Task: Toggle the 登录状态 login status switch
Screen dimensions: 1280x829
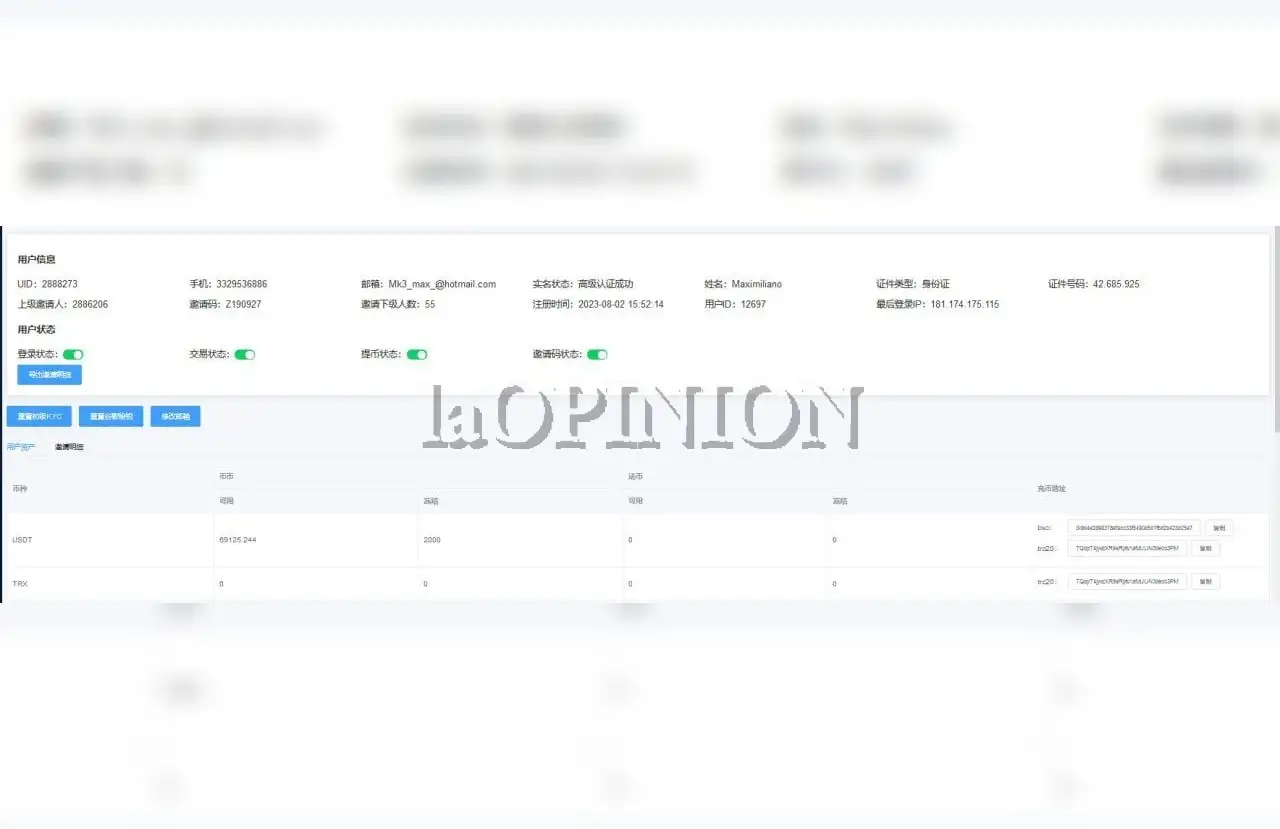Action: point(73,354)
